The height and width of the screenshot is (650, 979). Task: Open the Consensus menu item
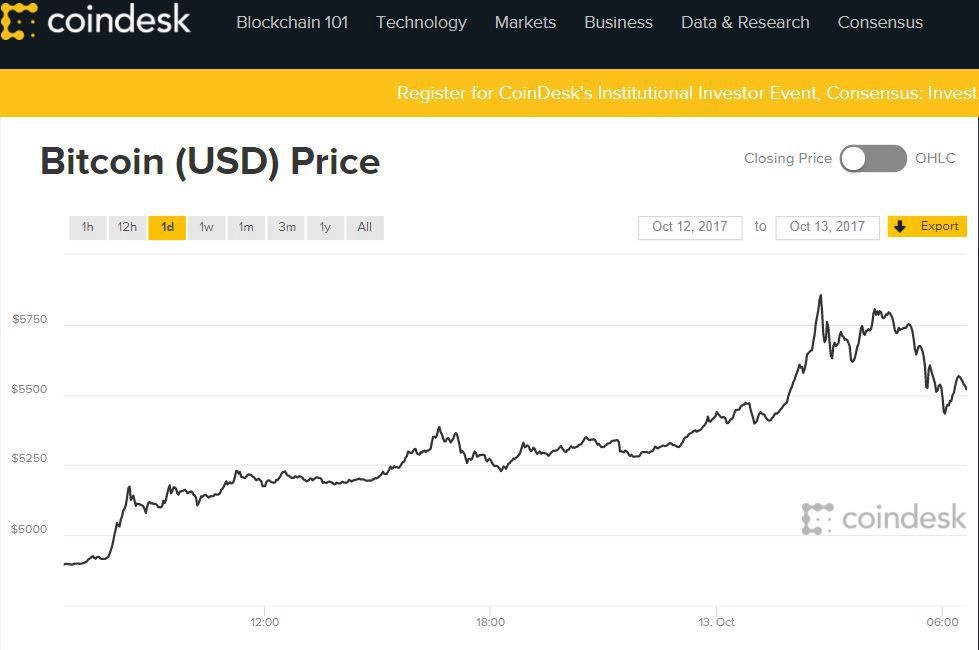880,22
